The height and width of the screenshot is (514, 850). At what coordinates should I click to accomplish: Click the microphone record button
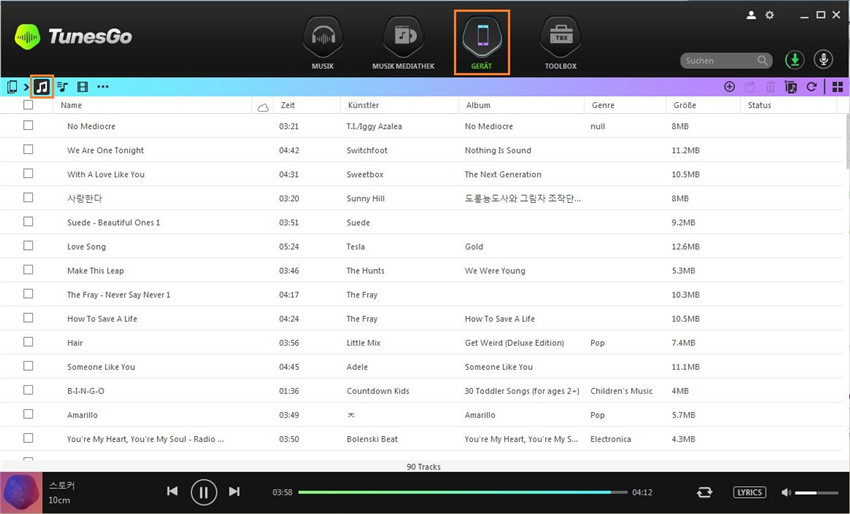823,60
